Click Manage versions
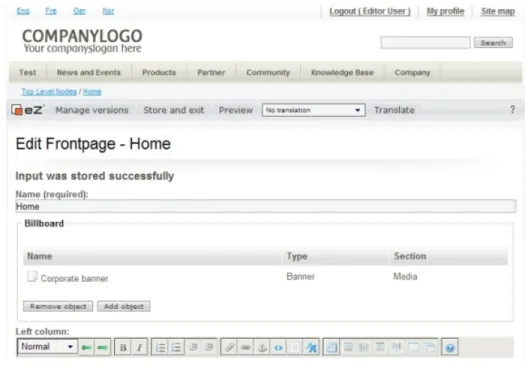 pos(92,110)
